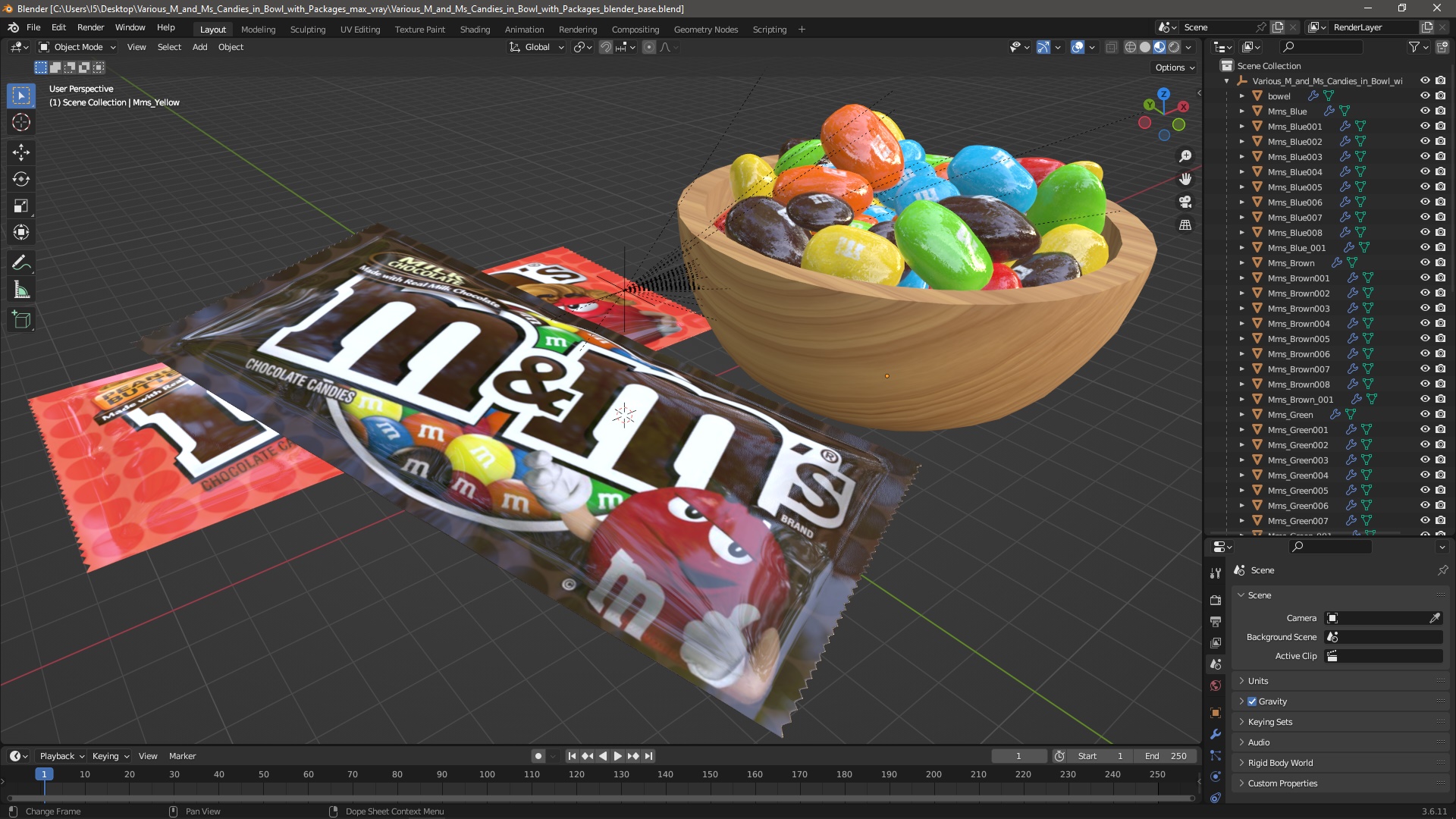The width and height of the screenshot is (1456, 819).
Task: Toggle visibility of Mms_Brown003 object
Action: pyautogui.click(x=1425, y=308)
